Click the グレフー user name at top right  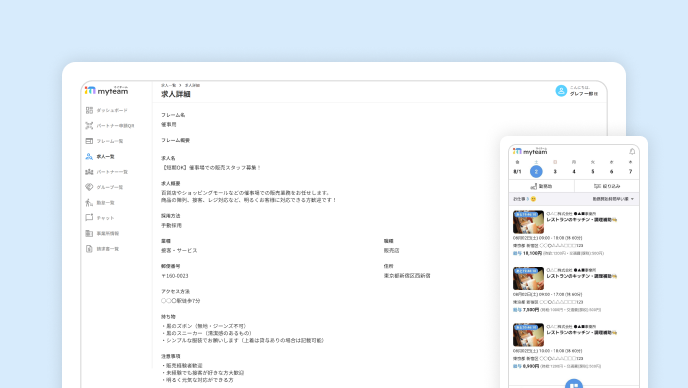click(x=584, y=93)
